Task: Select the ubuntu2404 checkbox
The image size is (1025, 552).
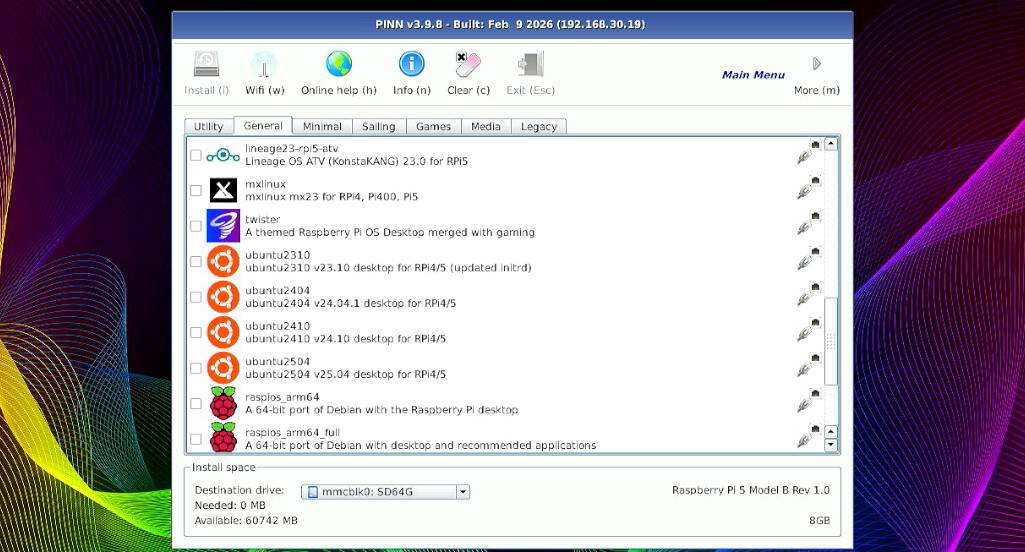Action: pos(195,297)
